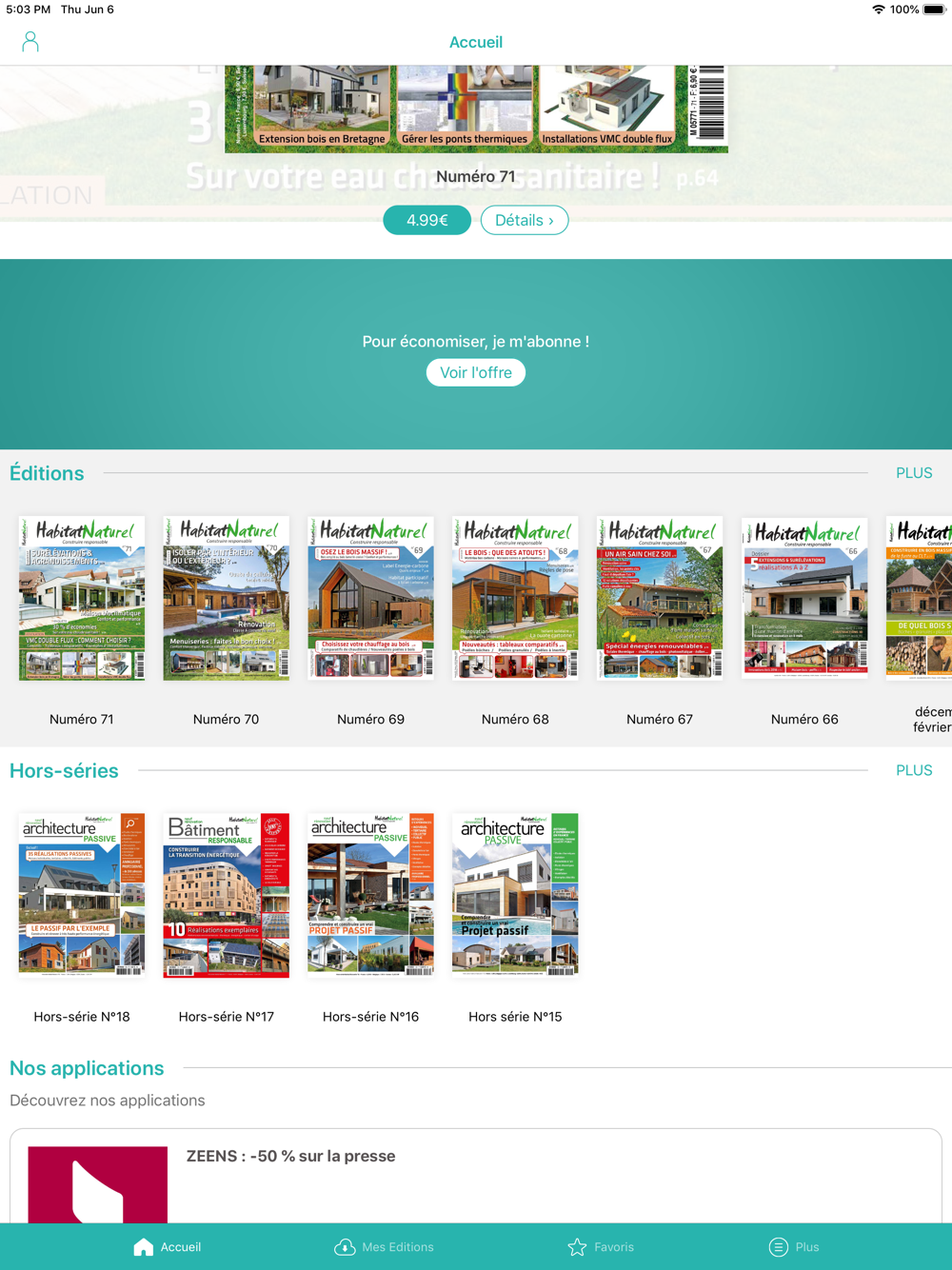Screen dimensions: 952x1270
Task: Tap the Favoris star icon
Action: pos(577,1246)
